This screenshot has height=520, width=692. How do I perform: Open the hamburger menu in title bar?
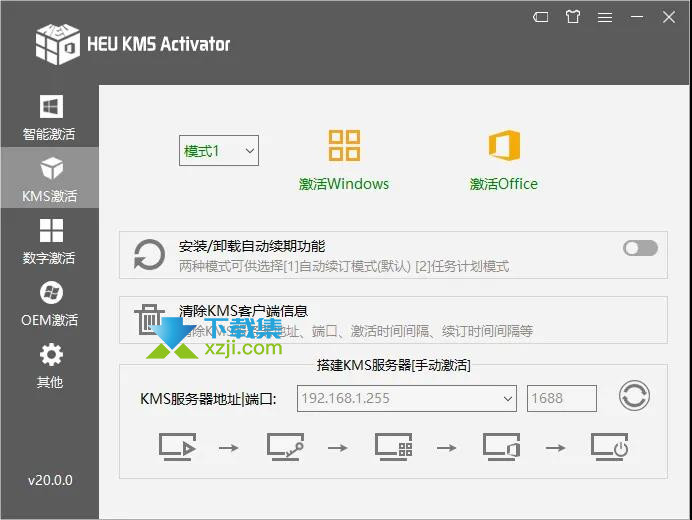(x=605, y=17)
